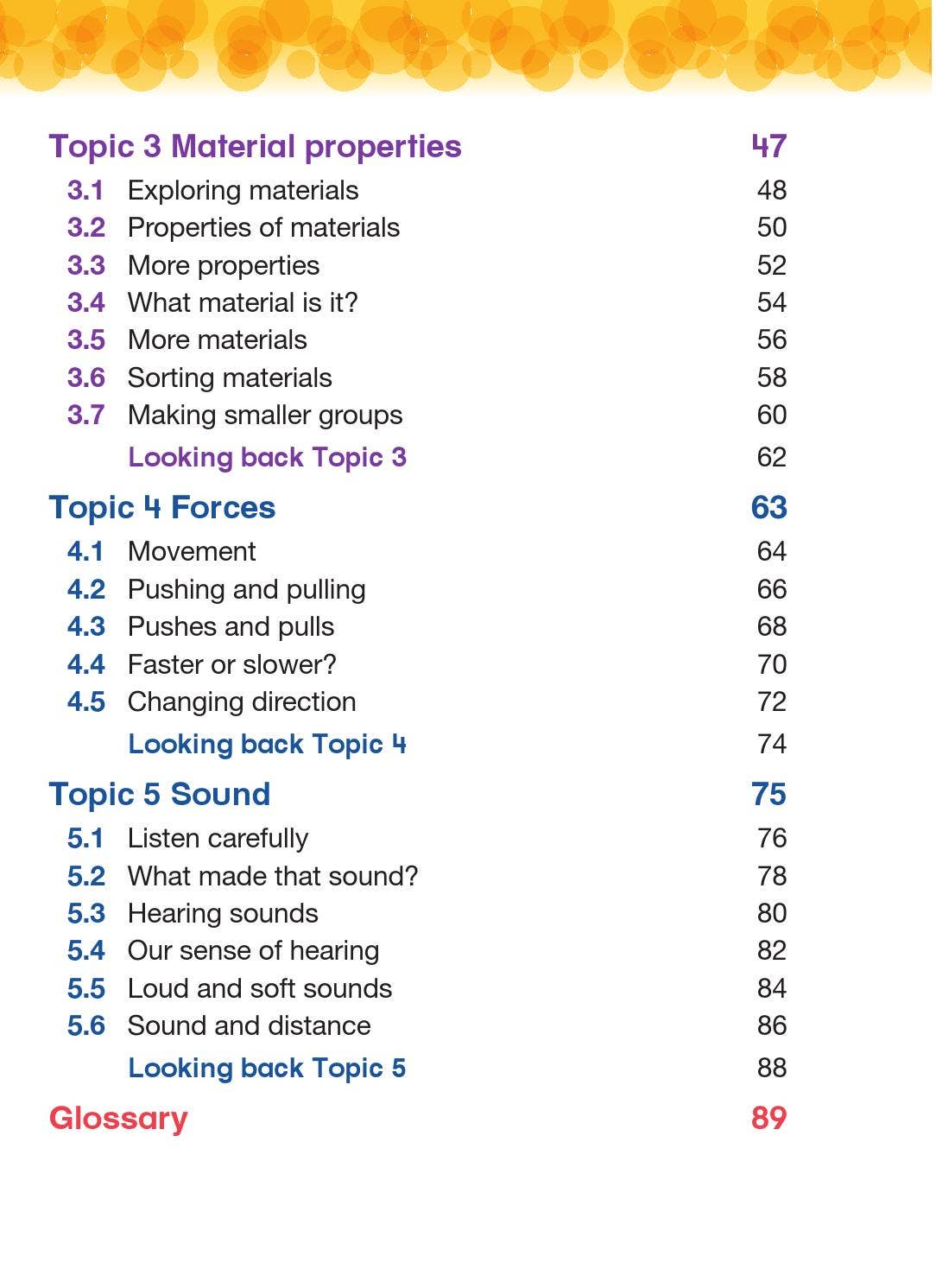Open 3.7 Making smaller groups
936x1288 pixels.
(235, 415)
